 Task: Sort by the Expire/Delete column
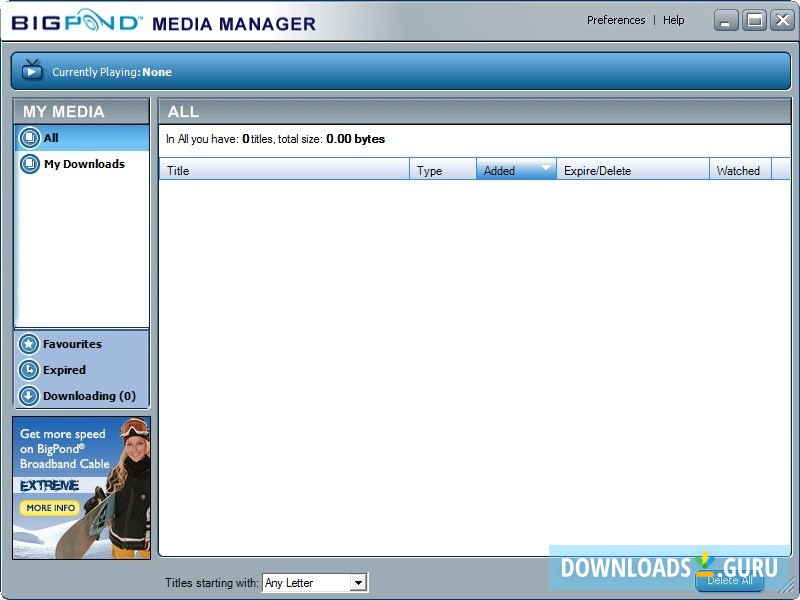click(633, 170)
